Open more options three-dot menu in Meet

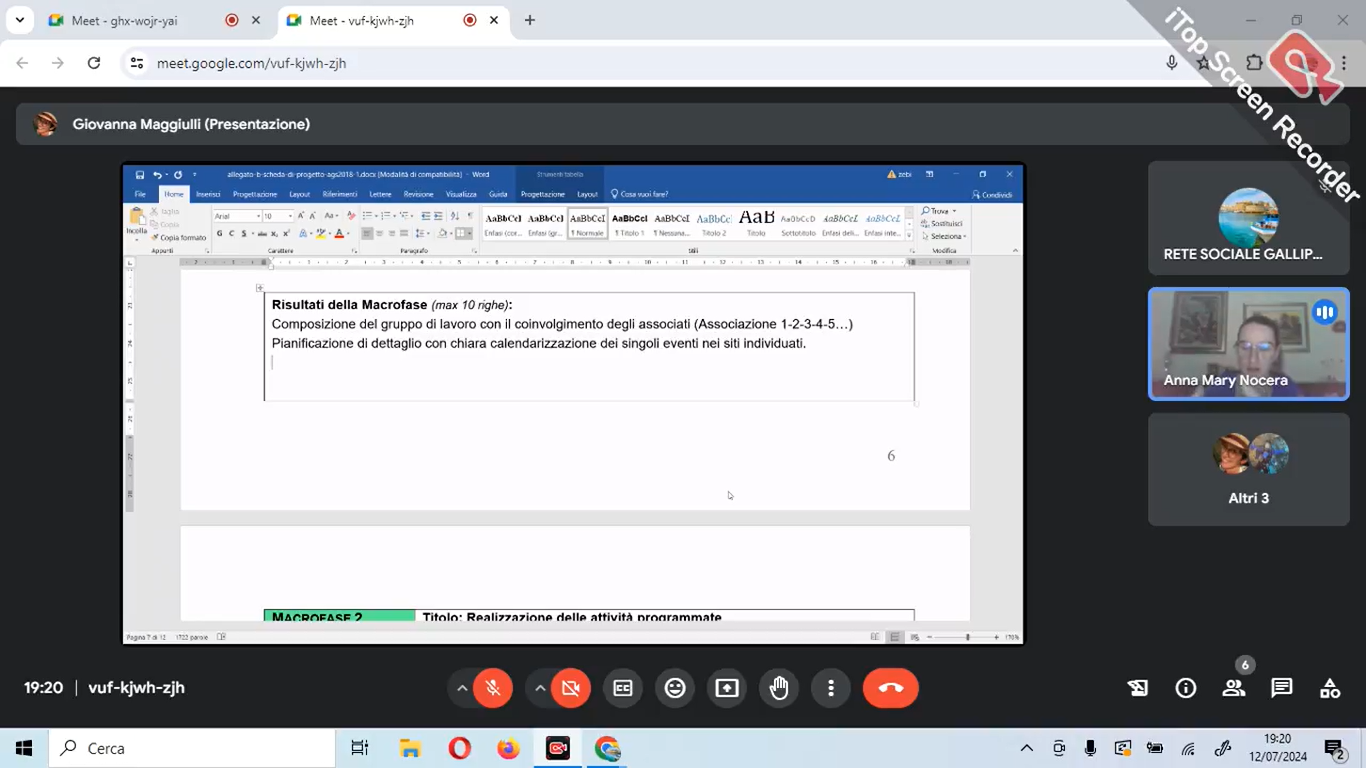click(831, 688)
